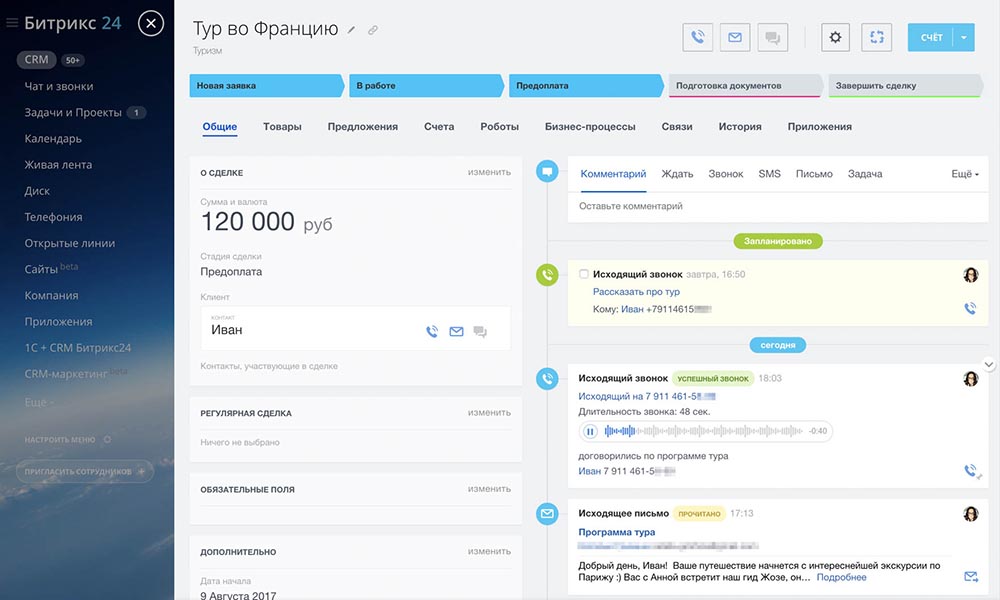
Task: Switch to the Товары tab
Action: [282, 127]
